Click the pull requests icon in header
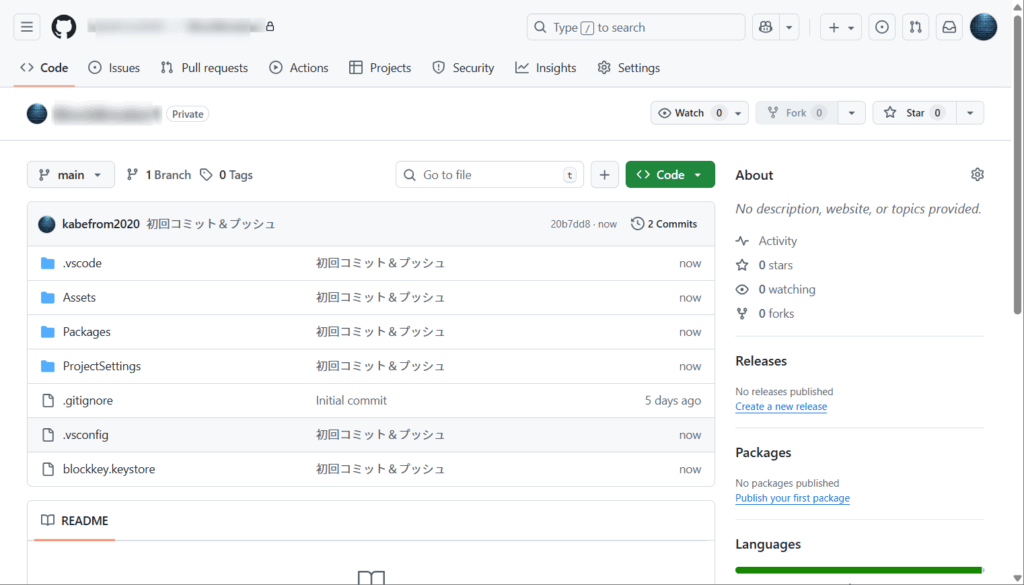The width and height of the screenshot is (1024, 585). pos(915,27)
